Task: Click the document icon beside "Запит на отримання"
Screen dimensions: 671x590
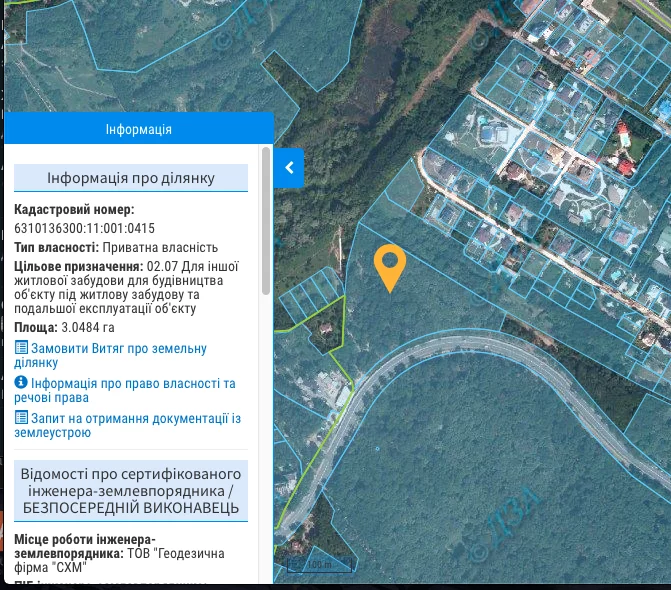Action: pos(21,417)
